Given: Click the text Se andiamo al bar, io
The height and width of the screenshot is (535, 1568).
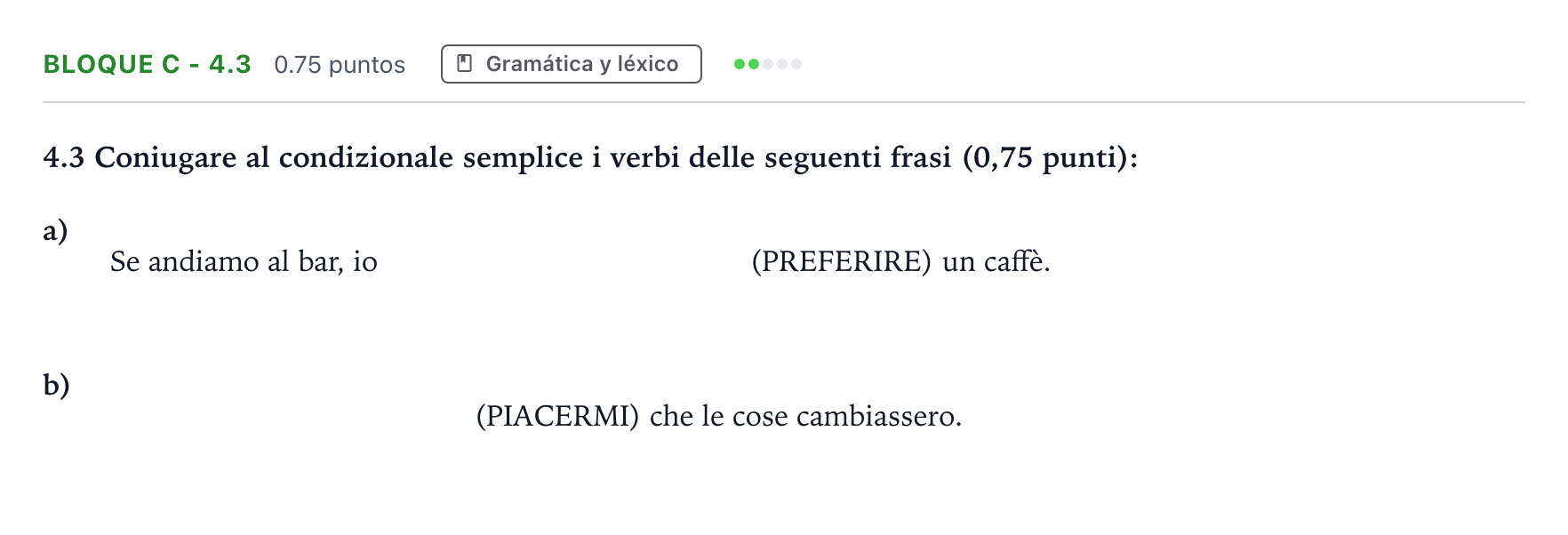Looking at the screenshot, I should click(x=244, y=261).
